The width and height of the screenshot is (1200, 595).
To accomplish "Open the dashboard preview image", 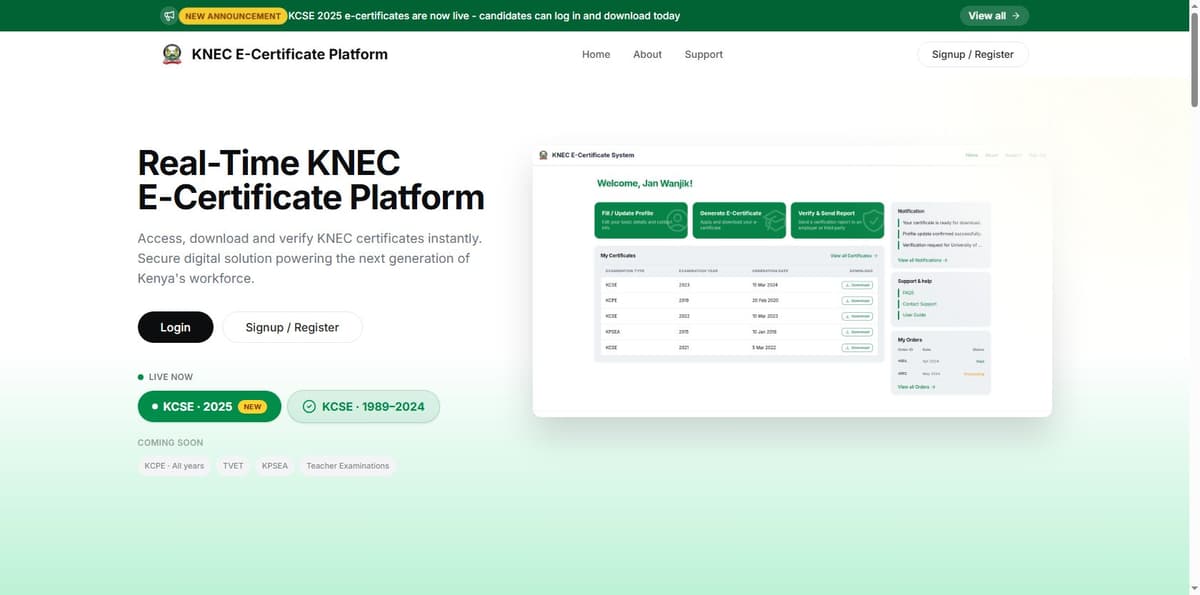I will 792,279.
